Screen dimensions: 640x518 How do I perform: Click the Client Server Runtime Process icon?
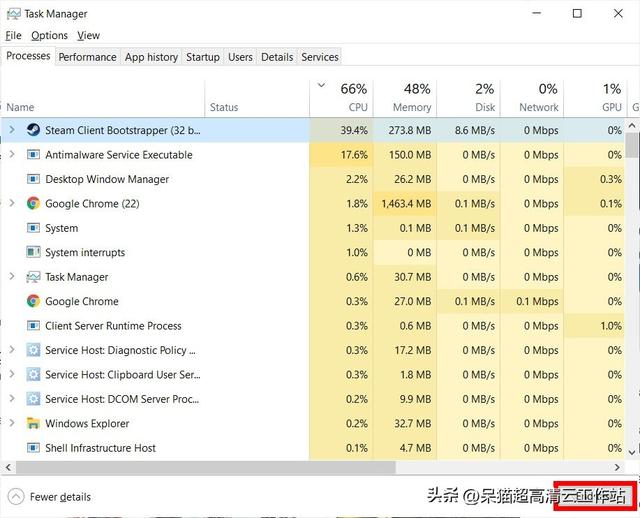tap(33, 326)
